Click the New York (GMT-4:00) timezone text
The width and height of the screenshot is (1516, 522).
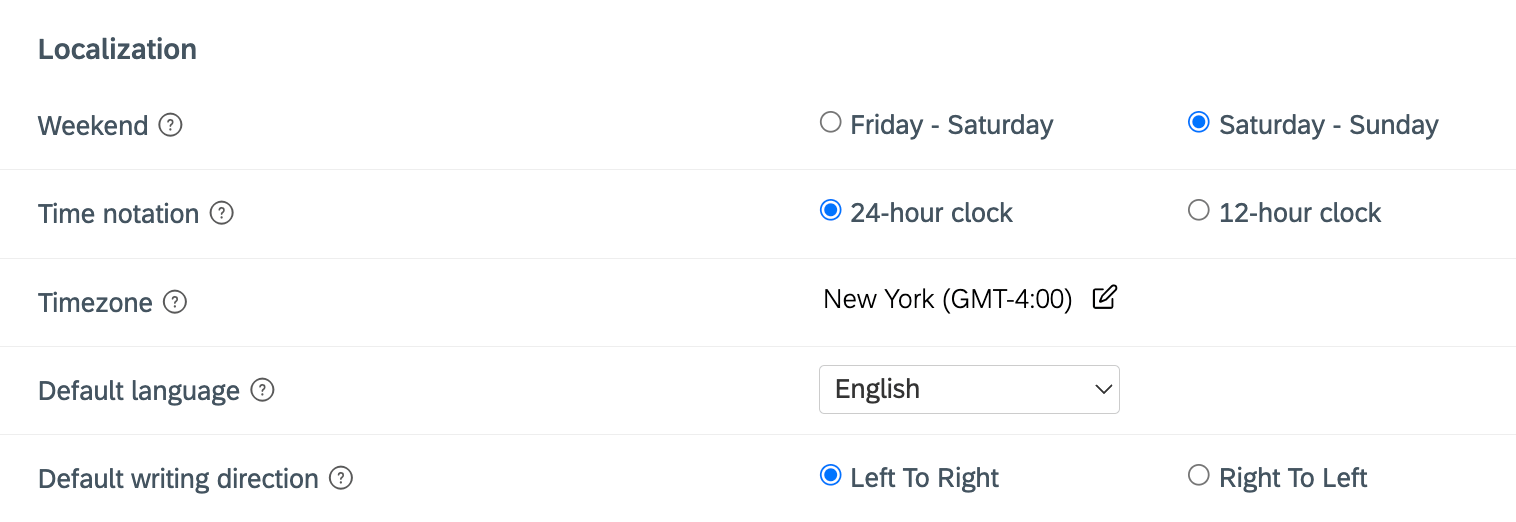coord(947,299)
